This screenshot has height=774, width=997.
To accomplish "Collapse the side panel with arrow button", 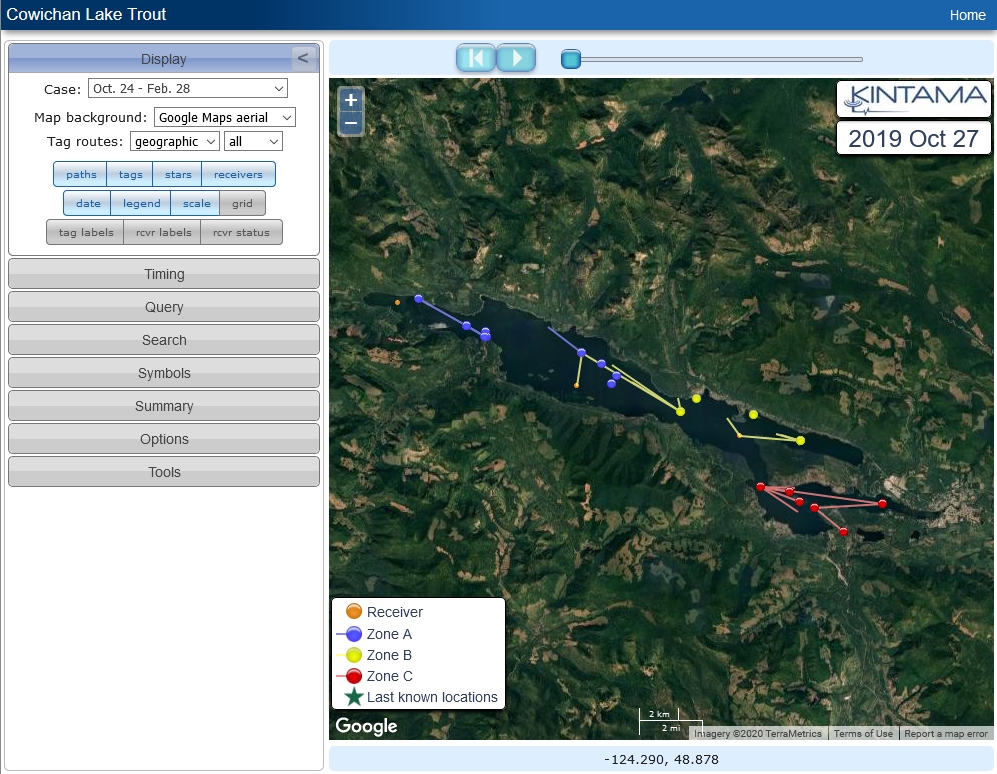I will click(x=302, y=58).
